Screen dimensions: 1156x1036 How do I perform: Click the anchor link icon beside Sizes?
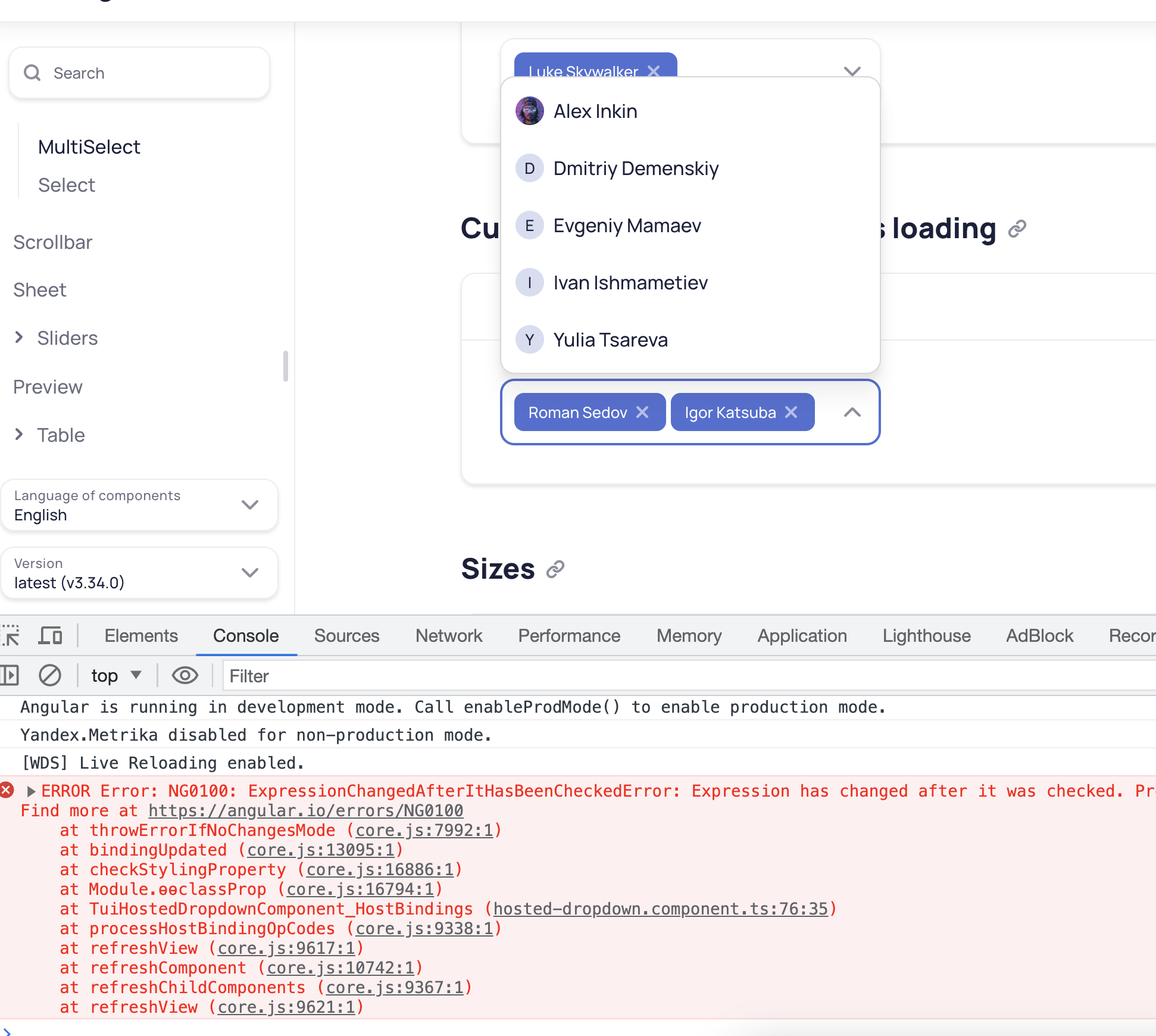tap(555, 569)
